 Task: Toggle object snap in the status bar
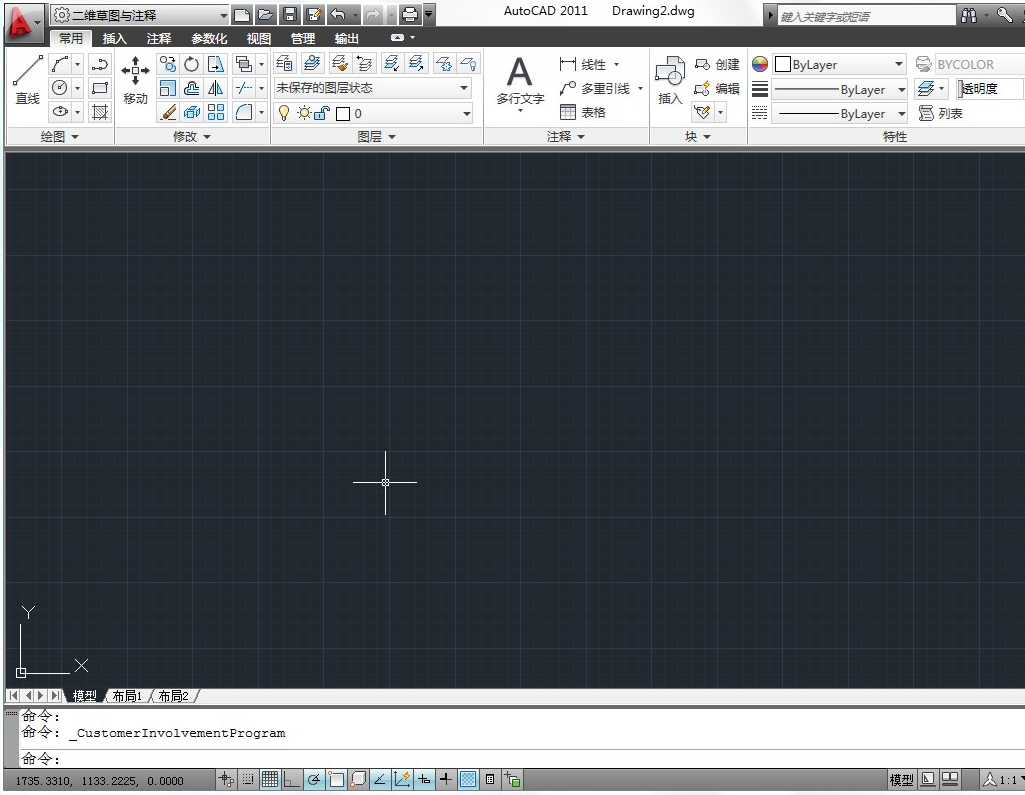(337, 779)
